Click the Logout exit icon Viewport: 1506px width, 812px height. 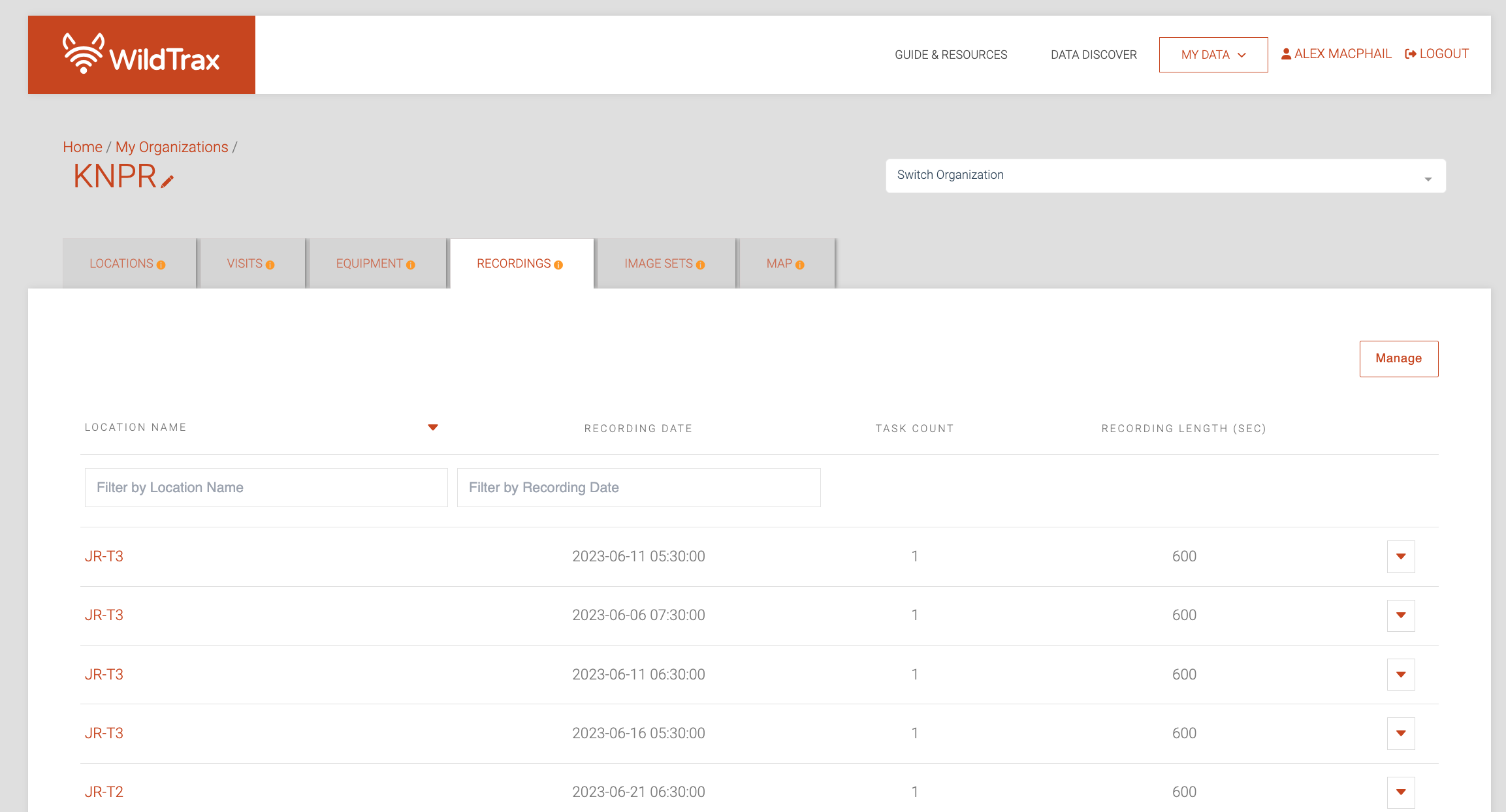(1410, 54)
